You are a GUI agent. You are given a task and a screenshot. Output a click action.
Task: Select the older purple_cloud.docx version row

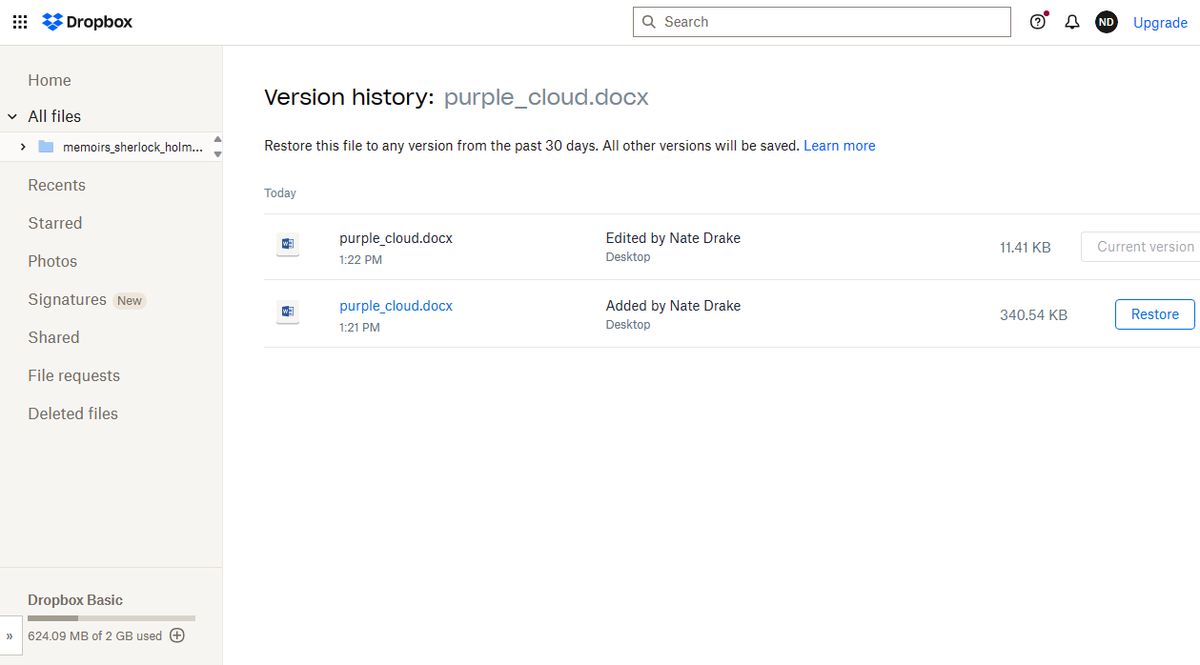point(396,306)
